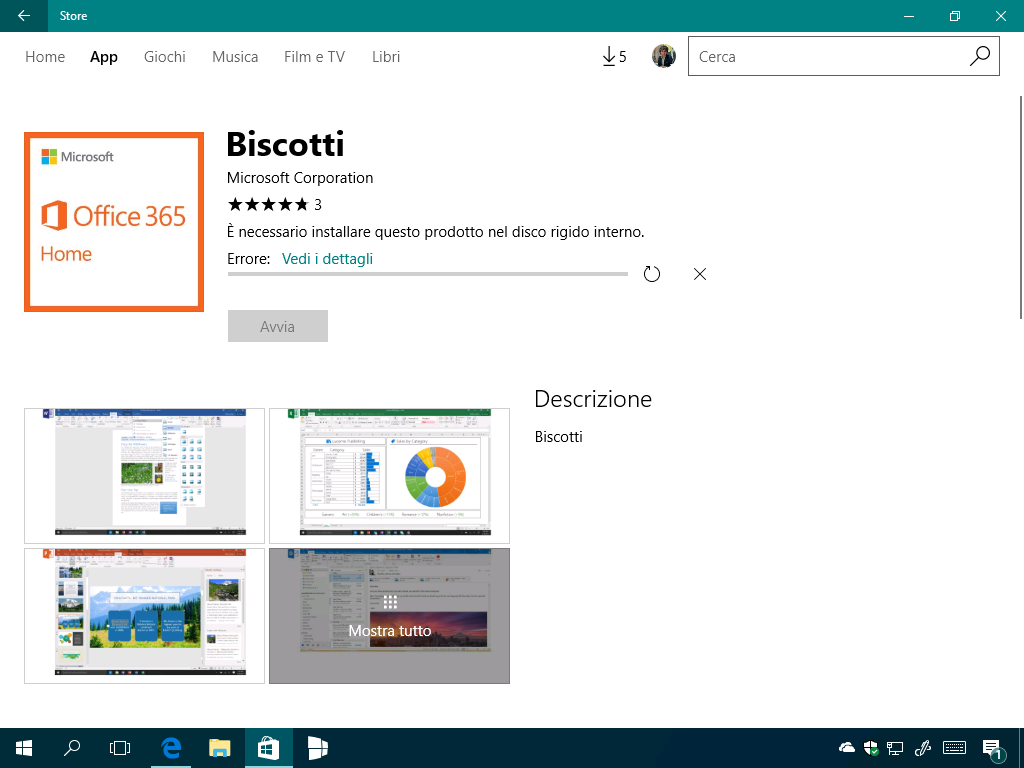Open Windows Defender shield tray icon
The height and width of the screenshot is (768, 1024).
(871, 748)
